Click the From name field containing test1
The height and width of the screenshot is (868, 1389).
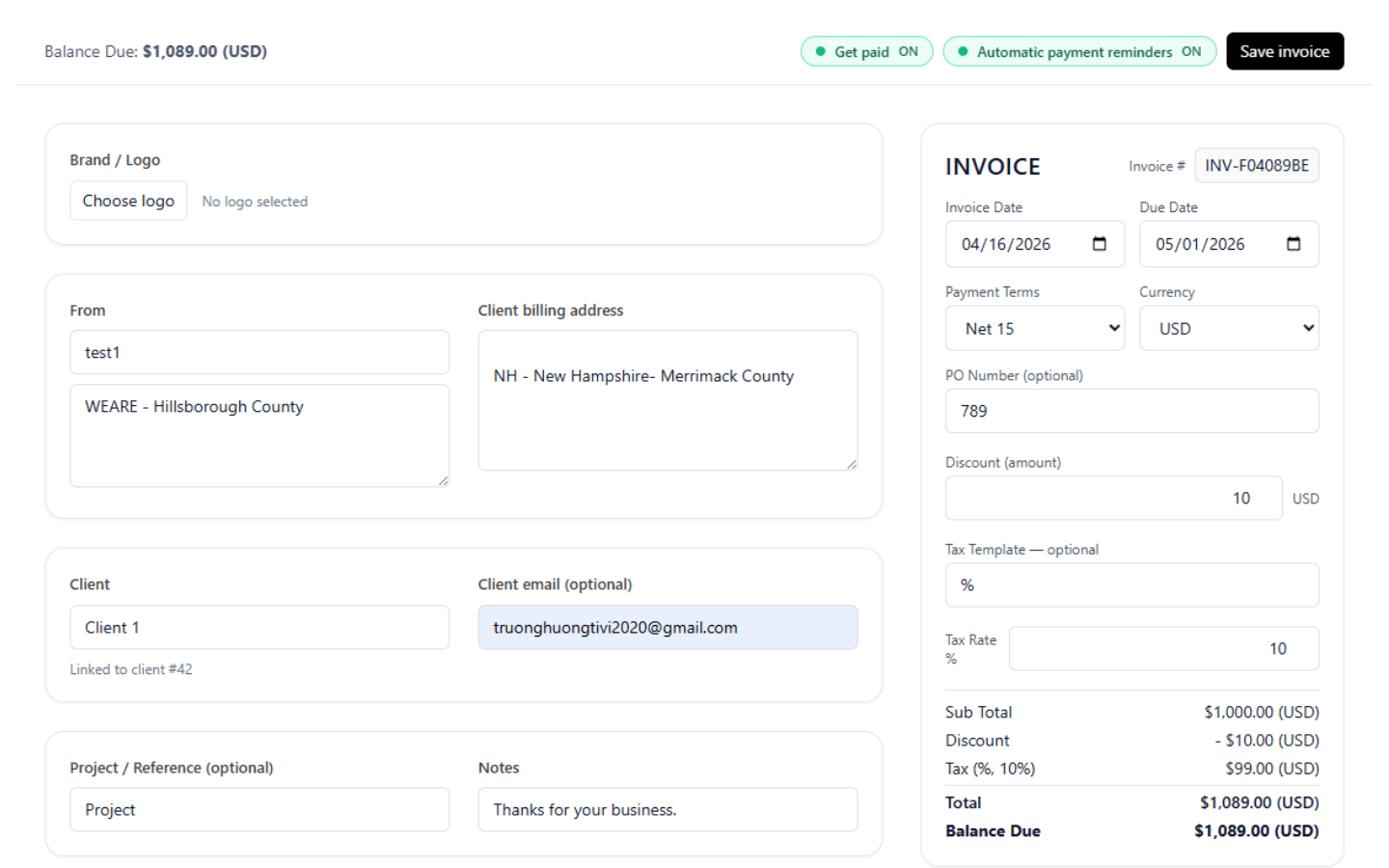coord(259,352)
